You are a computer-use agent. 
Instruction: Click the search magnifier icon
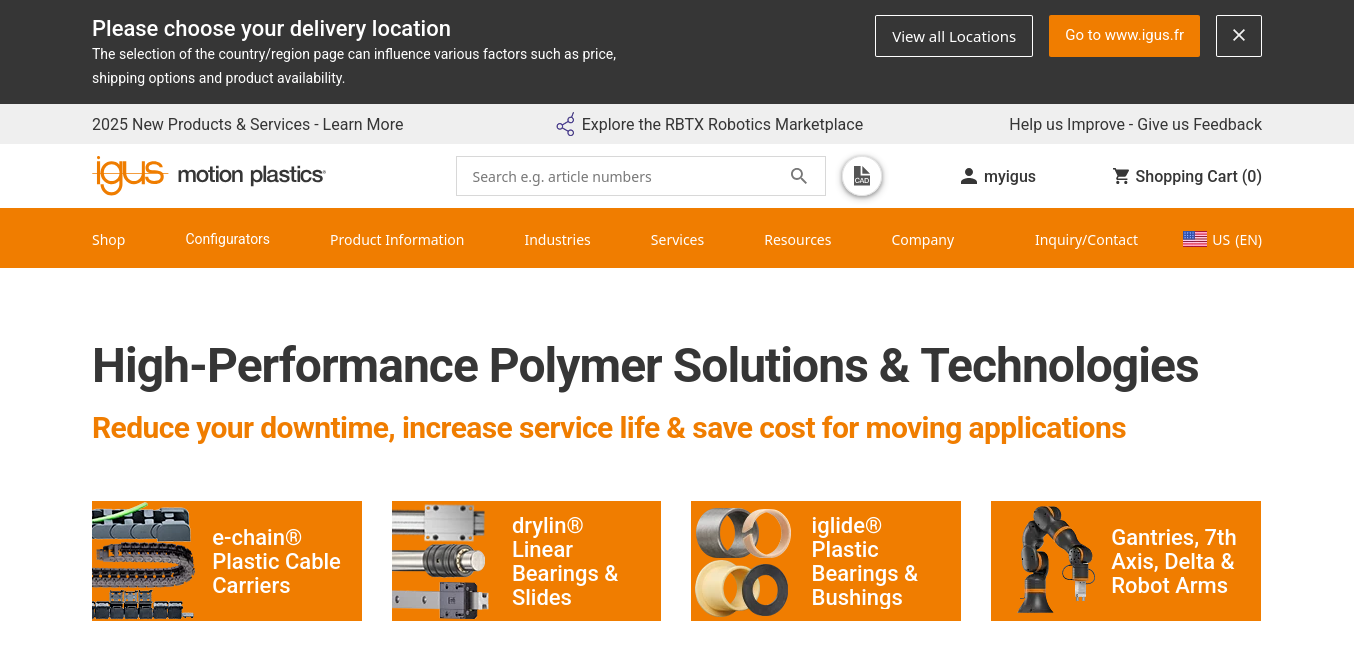[798, 176]
